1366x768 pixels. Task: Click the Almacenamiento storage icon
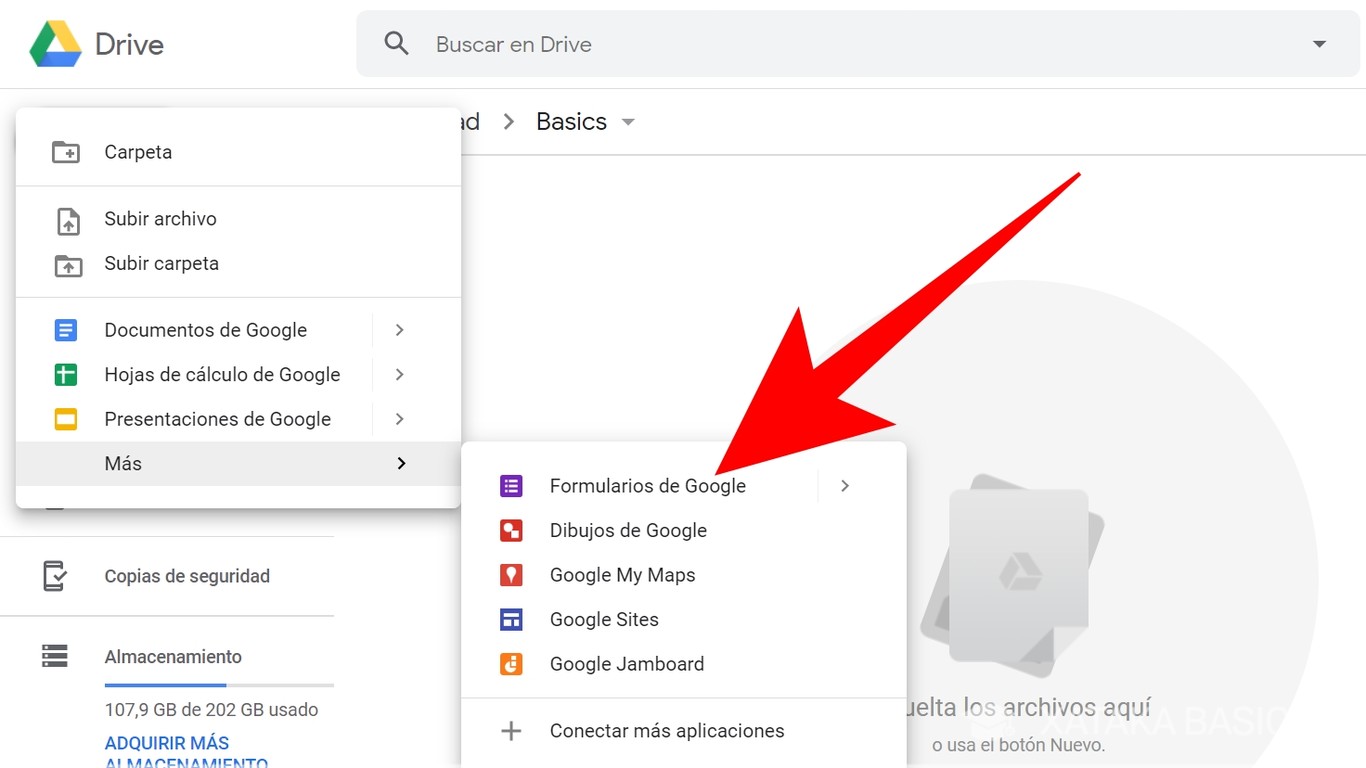pyautogui.click(x=55, y=657)
